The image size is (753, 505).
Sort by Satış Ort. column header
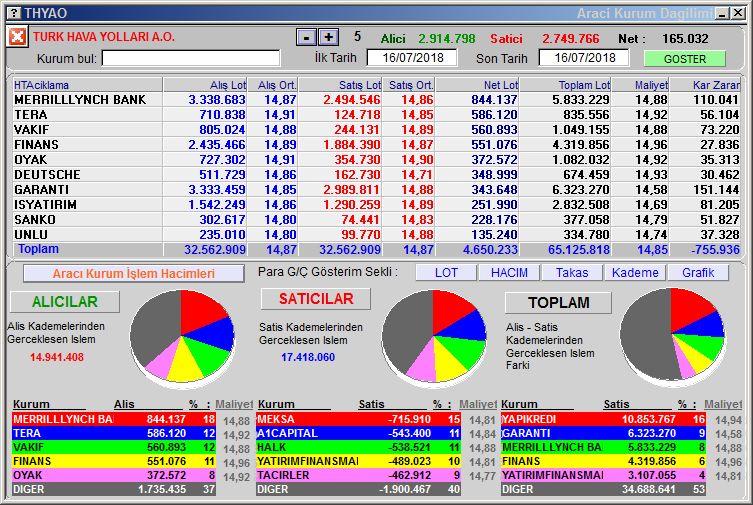tap(409, 85)
